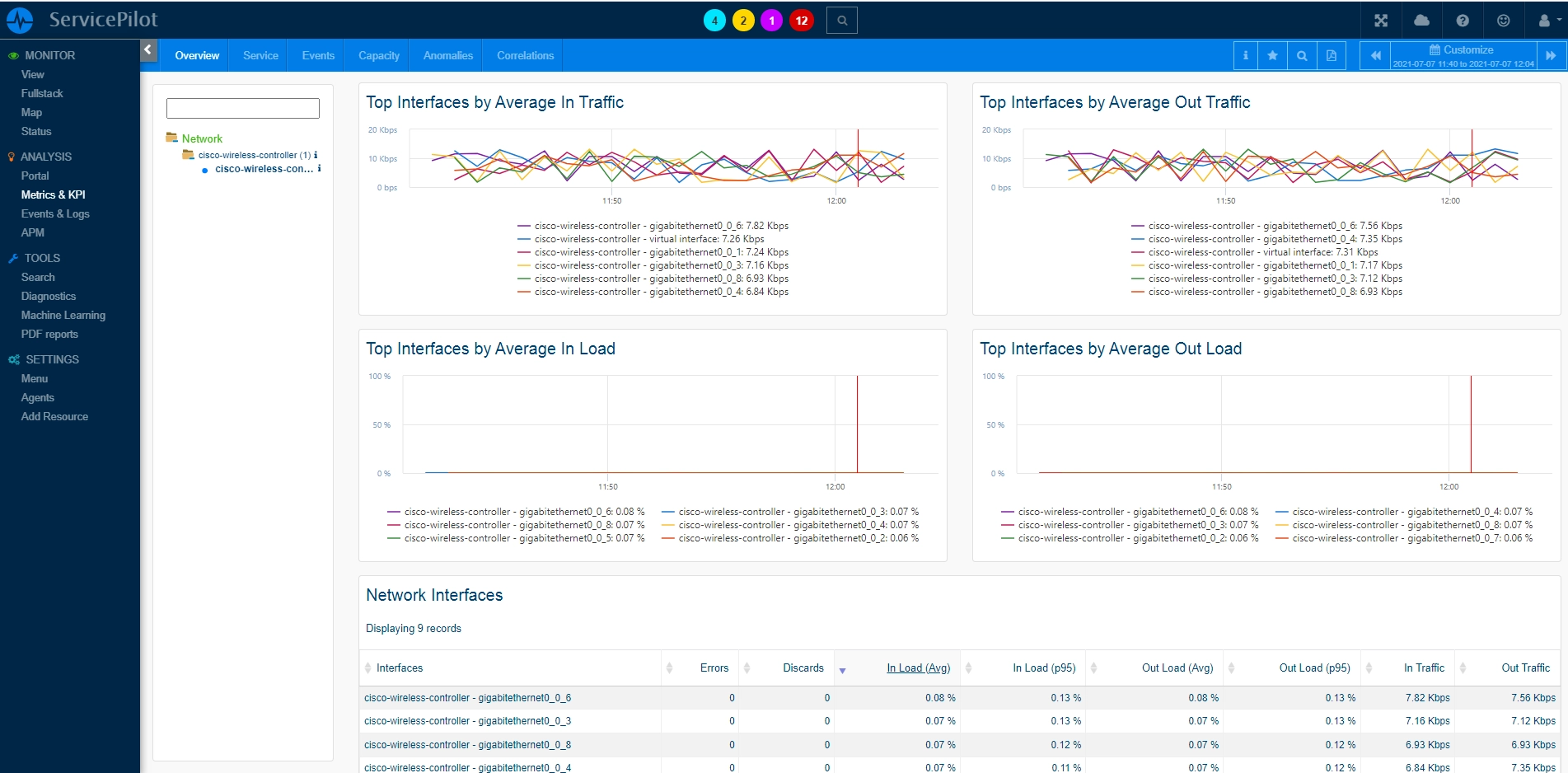Open Events & Logs in the sidebar
Image resolution: width=1568 pixels, height=773 pixels.
point(55,213)
